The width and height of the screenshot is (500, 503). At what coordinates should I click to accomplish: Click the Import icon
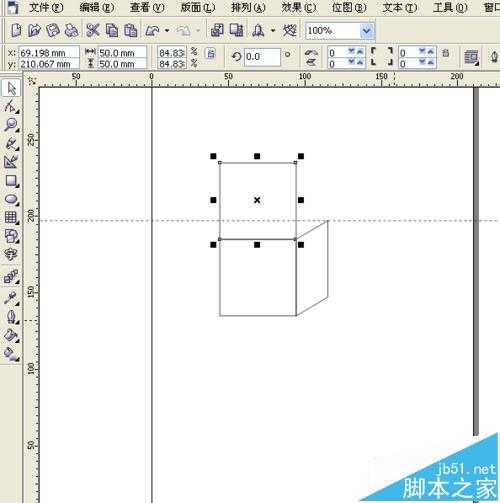click(217, 31)
